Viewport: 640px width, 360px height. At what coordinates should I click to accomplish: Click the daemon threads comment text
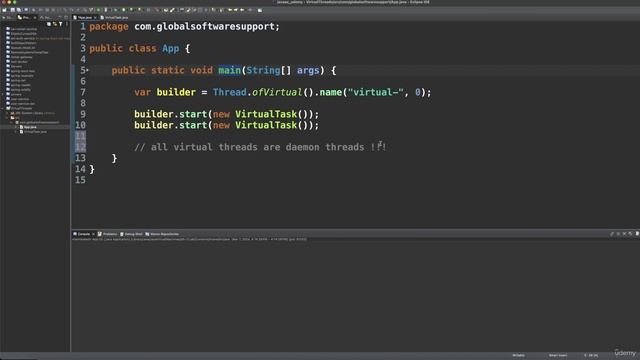click(260, 147)
